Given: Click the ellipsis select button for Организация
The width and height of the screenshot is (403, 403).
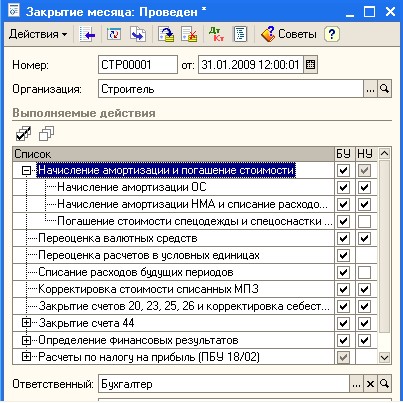Looking at the screenshot, I should pos(370,89).
